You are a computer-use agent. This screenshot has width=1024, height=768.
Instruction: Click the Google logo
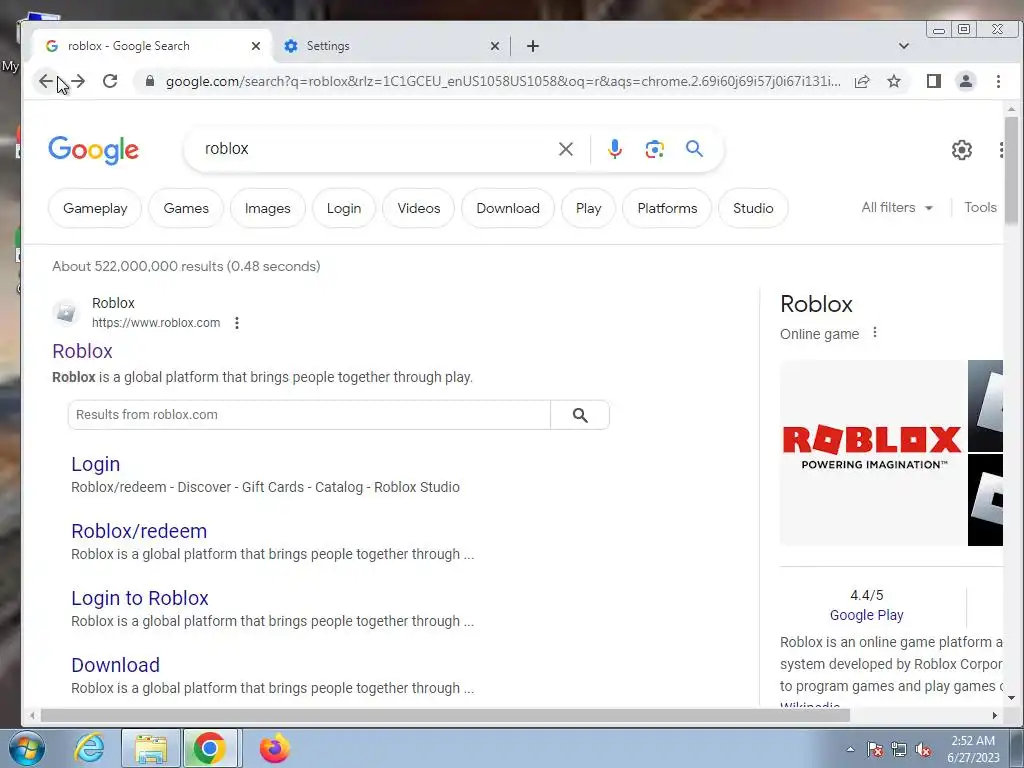pos(93,150)
